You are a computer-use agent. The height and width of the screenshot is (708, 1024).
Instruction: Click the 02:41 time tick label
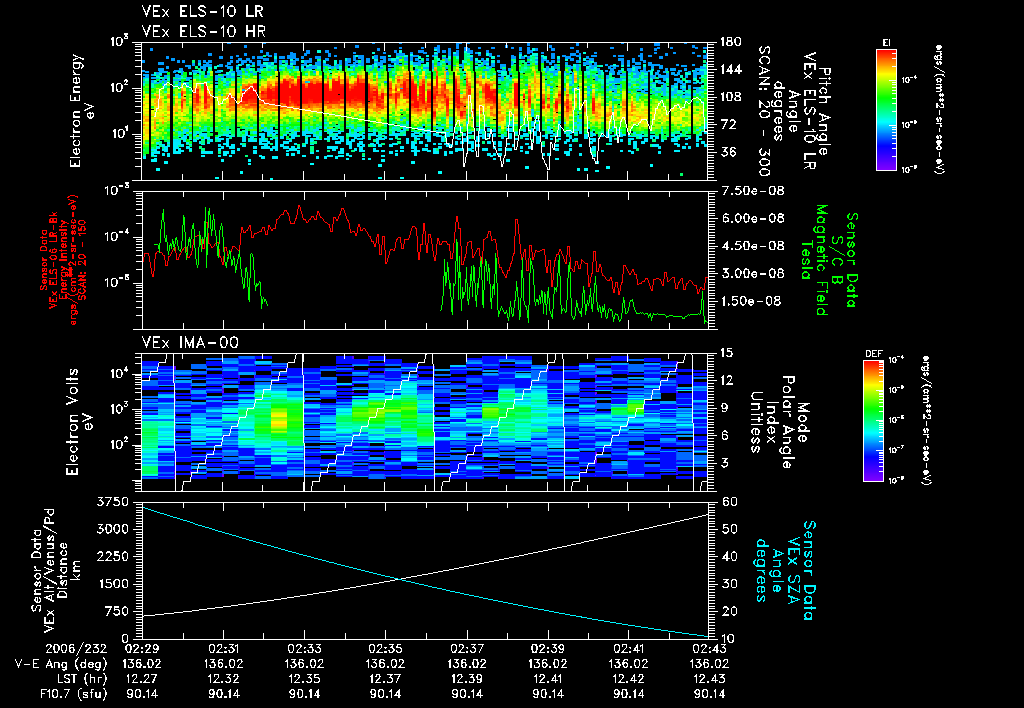click(x=629, y=649)
